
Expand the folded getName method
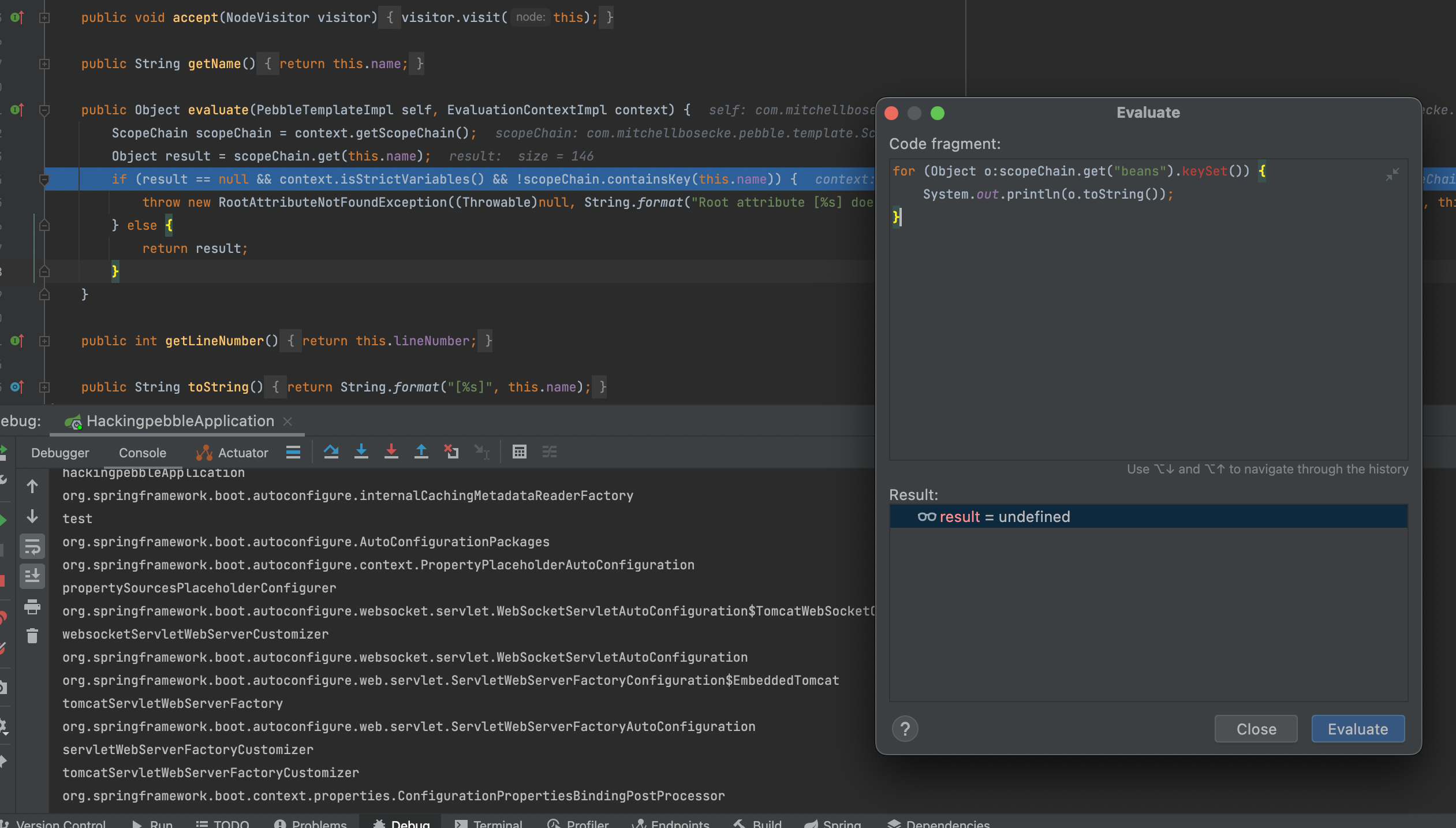point(44,64)
